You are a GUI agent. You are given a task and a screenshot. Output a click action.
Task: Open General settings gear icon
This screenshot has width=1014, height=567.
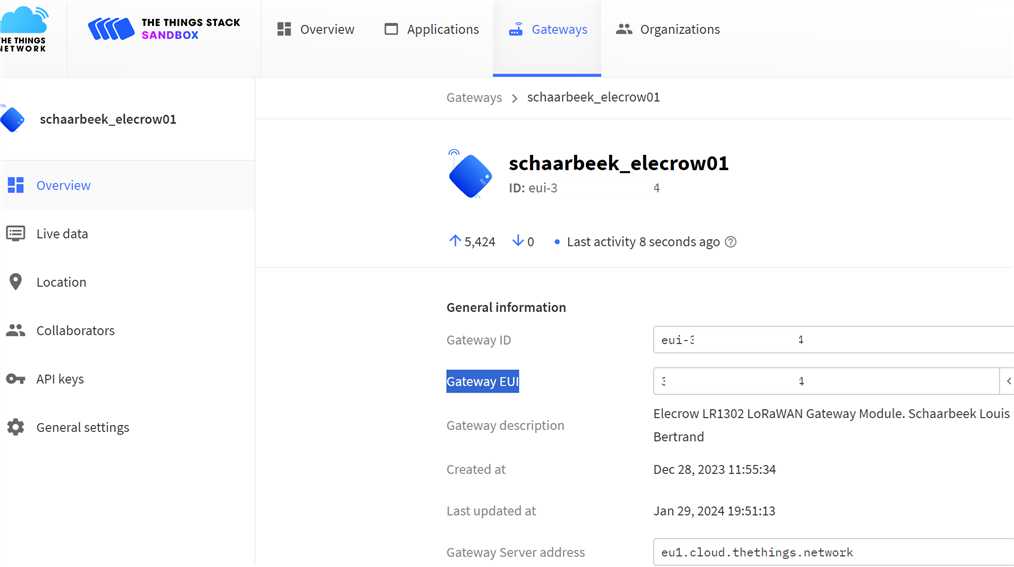[16, 427]
